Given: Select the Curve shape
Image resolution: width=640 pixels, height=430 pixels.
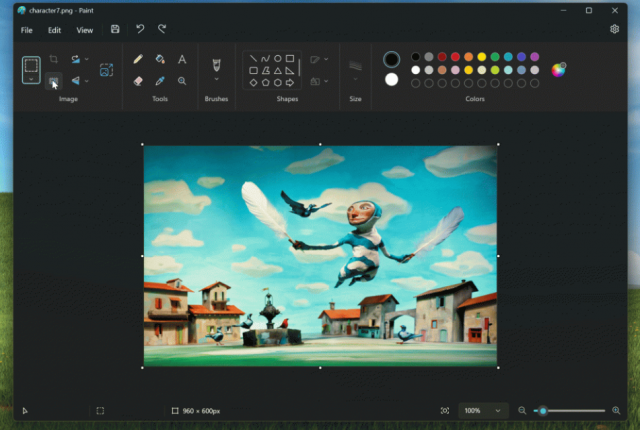Looking at the screenshot, I should (265, 58).
